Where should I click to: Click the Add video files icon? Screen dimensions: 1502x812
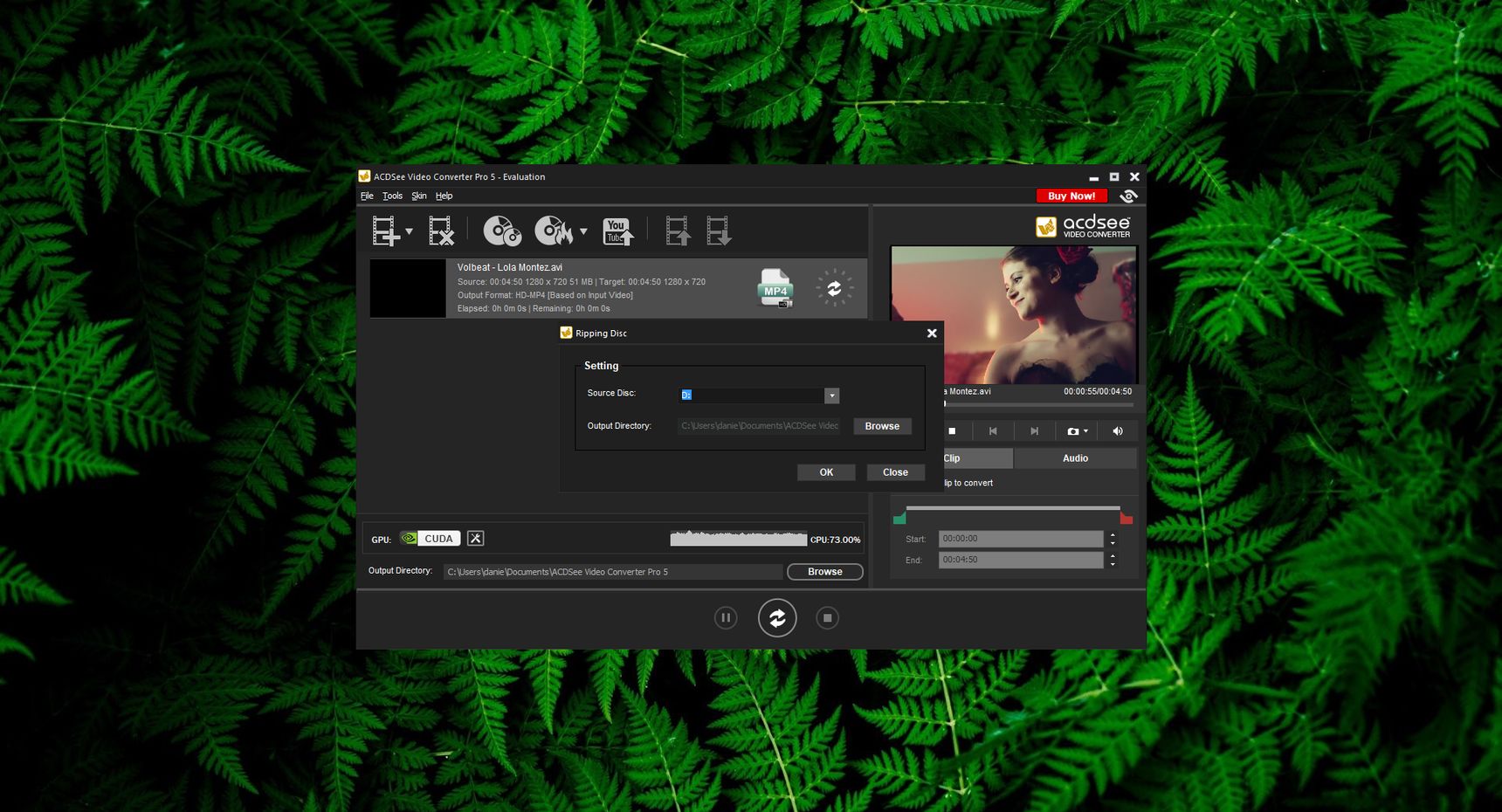(385, 231)
